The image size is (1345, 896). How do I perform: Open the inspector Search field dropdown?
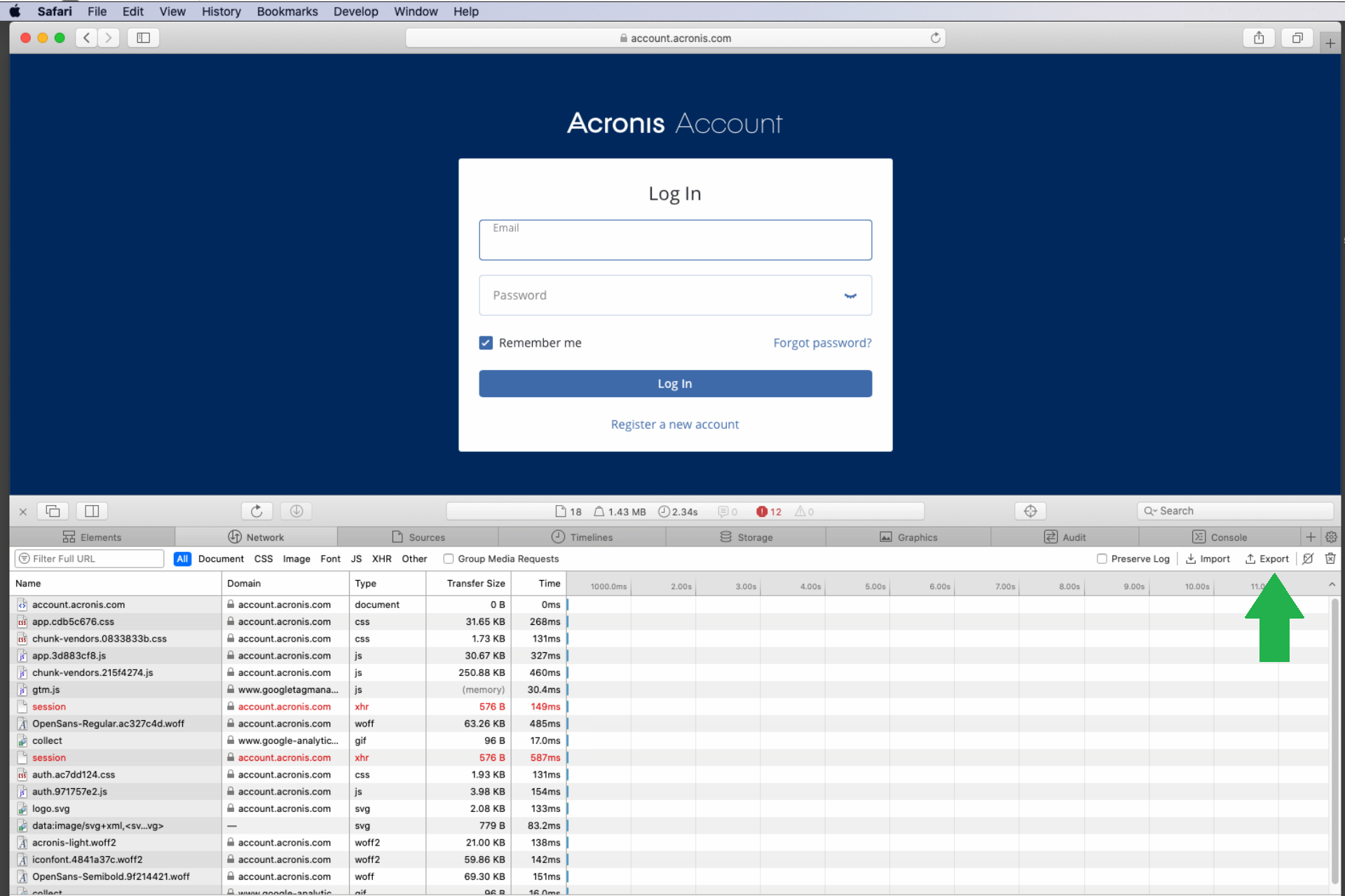1150,511
